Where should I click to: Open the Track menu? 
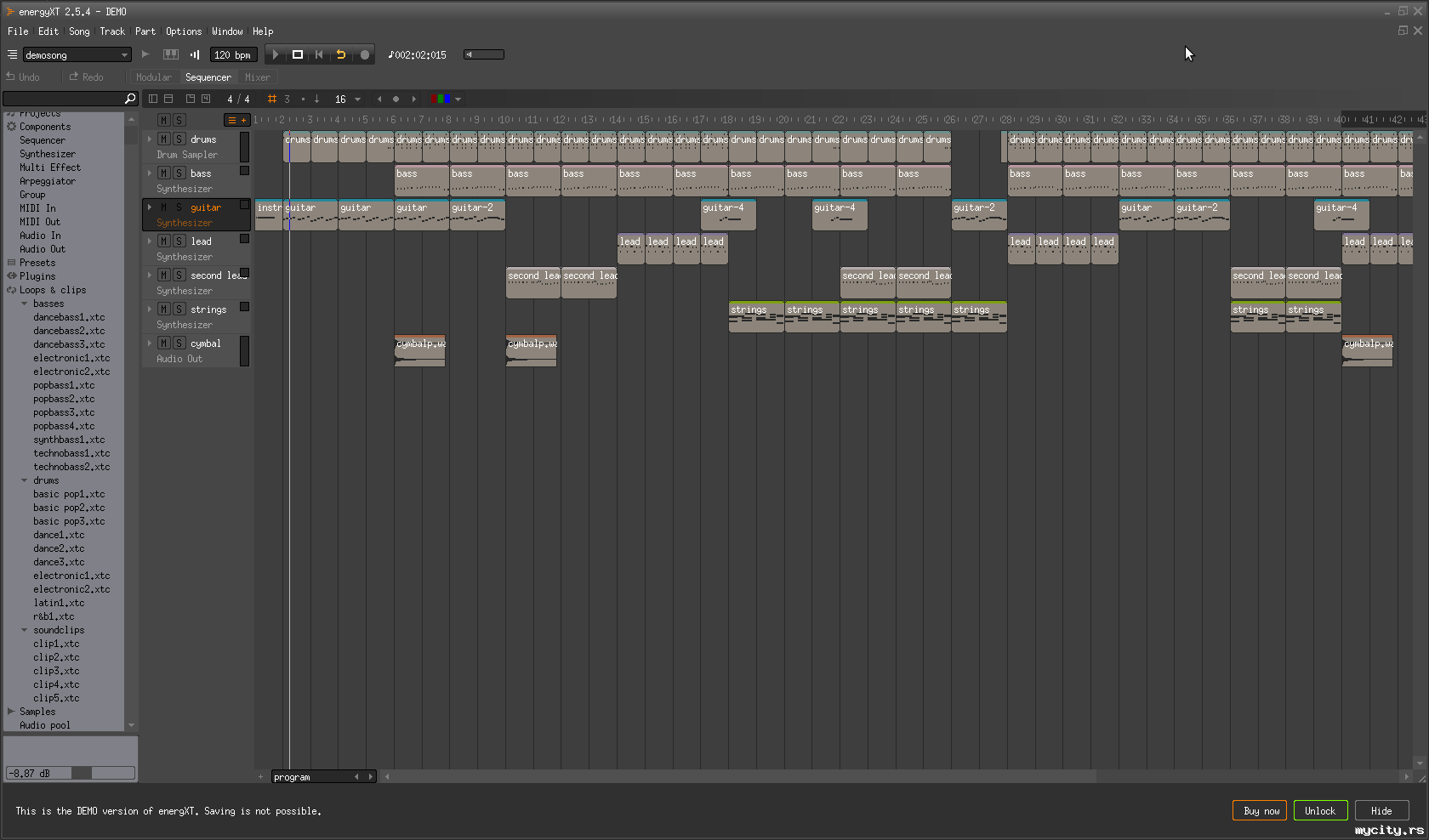tap(112, 31)
